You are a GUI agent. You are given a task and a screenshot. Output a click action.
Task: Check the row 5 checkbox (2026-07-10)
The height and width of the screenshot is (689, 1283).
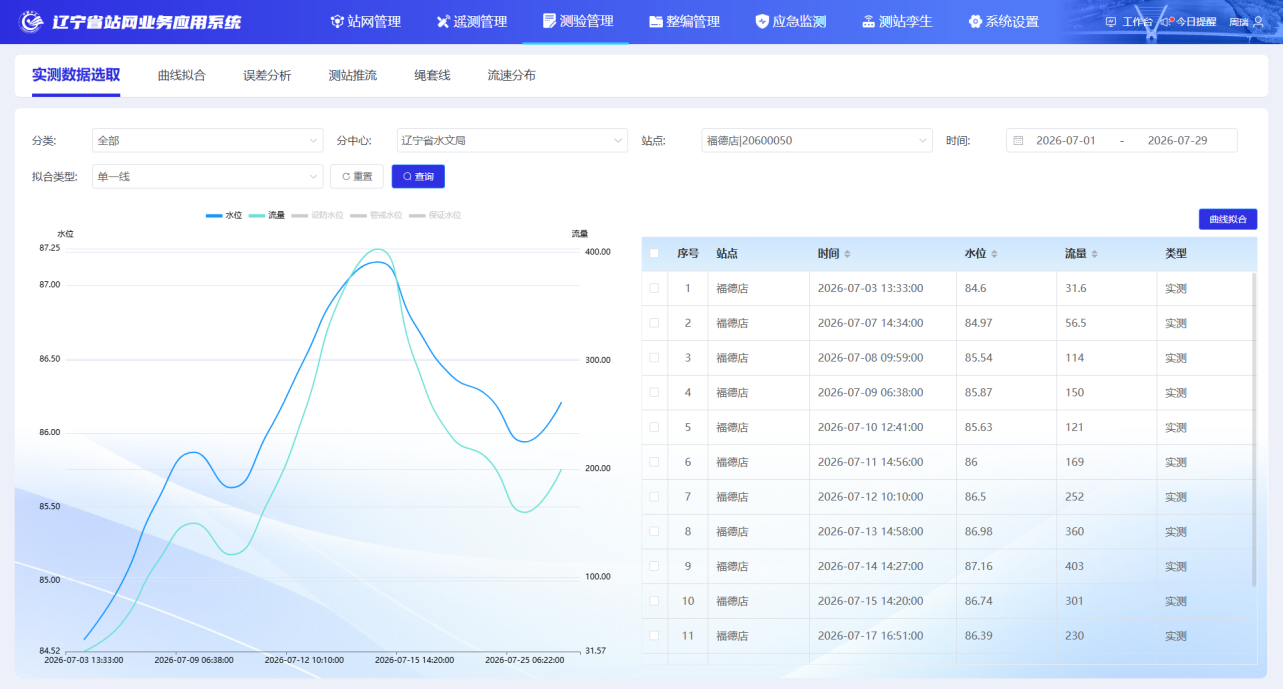[x=654, y=427]
